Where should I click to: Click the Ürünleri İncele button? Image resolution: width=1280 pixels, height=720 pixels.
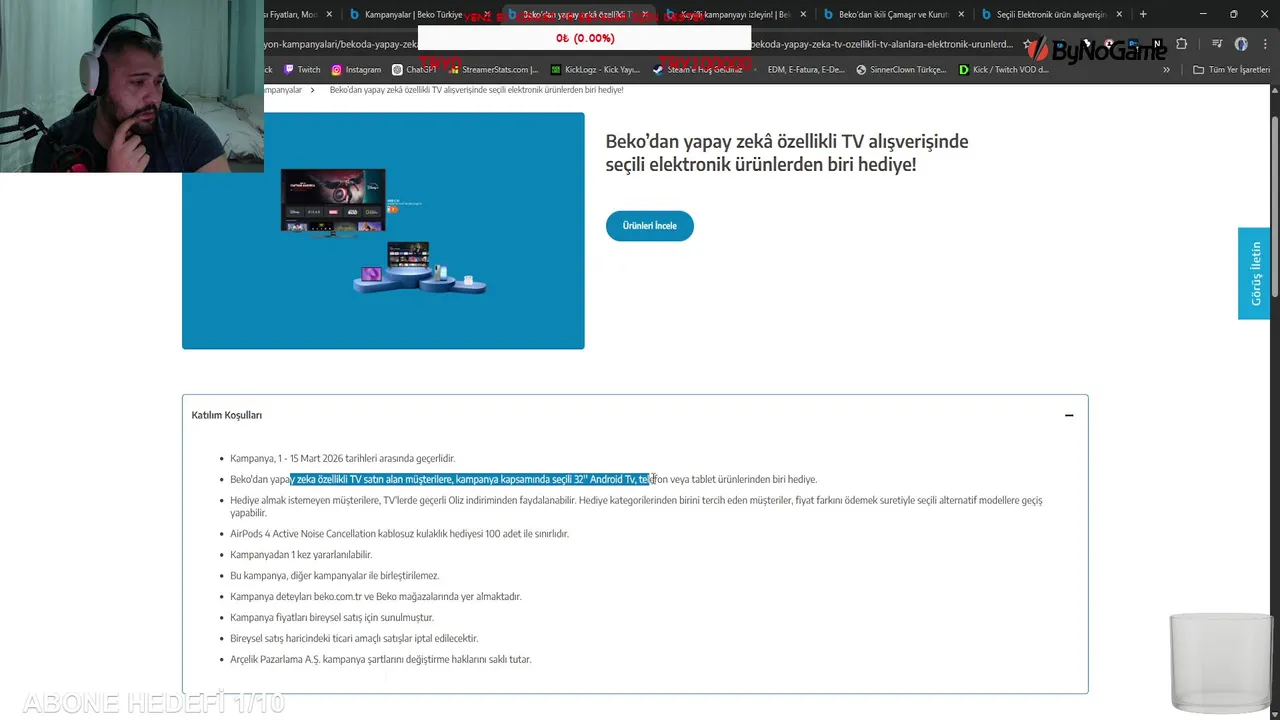point(650,226)
